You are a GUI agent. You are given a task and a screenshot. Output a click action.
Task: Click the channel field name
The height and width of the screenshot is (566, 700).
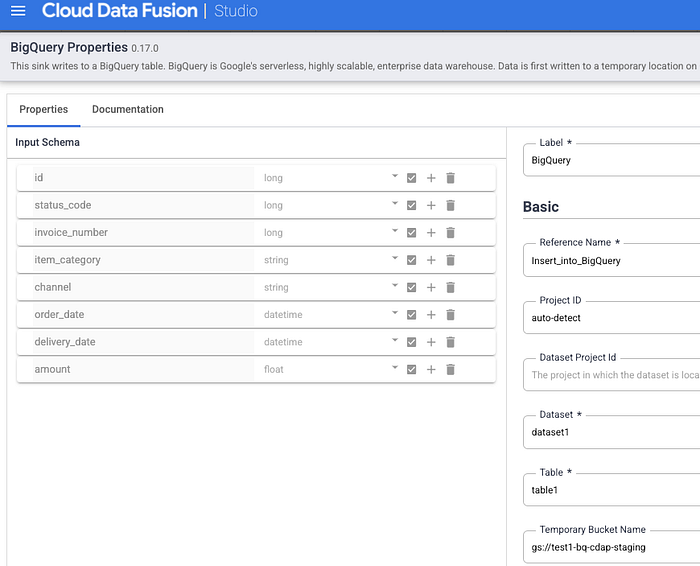(x=143, y=287)
